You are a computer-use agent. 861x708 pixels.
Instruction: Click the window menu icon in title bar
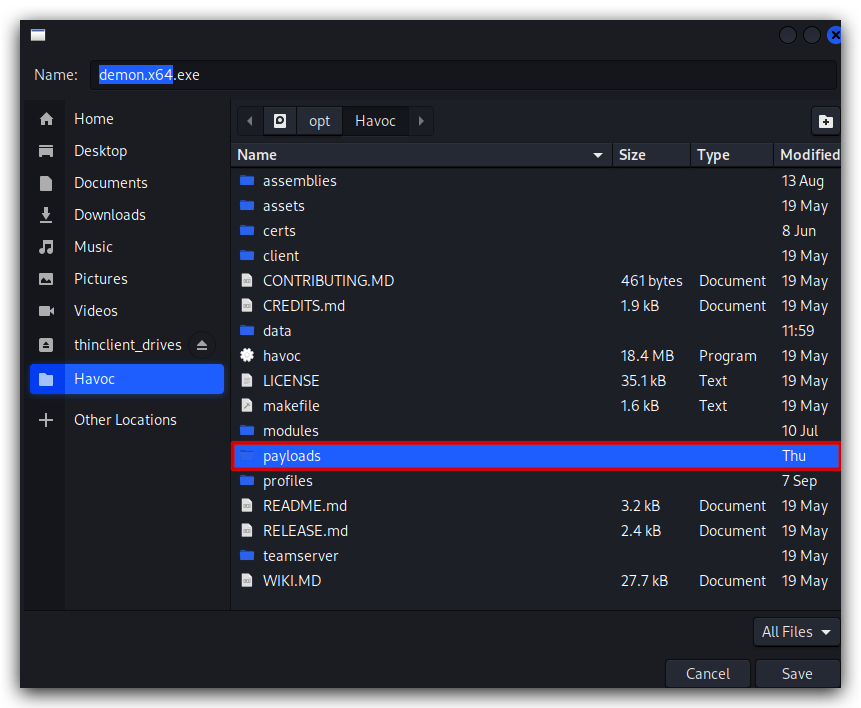point(38,35)
